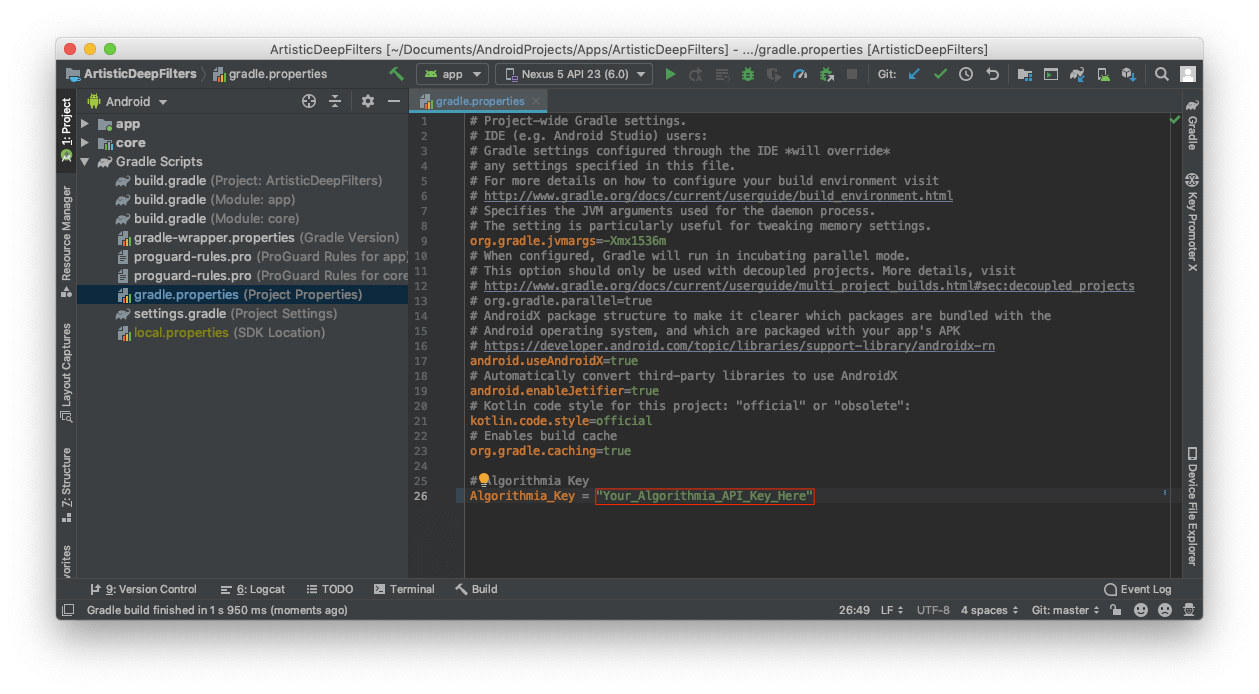Click the sad smiley feedback icon

[x=1165, y=610]
